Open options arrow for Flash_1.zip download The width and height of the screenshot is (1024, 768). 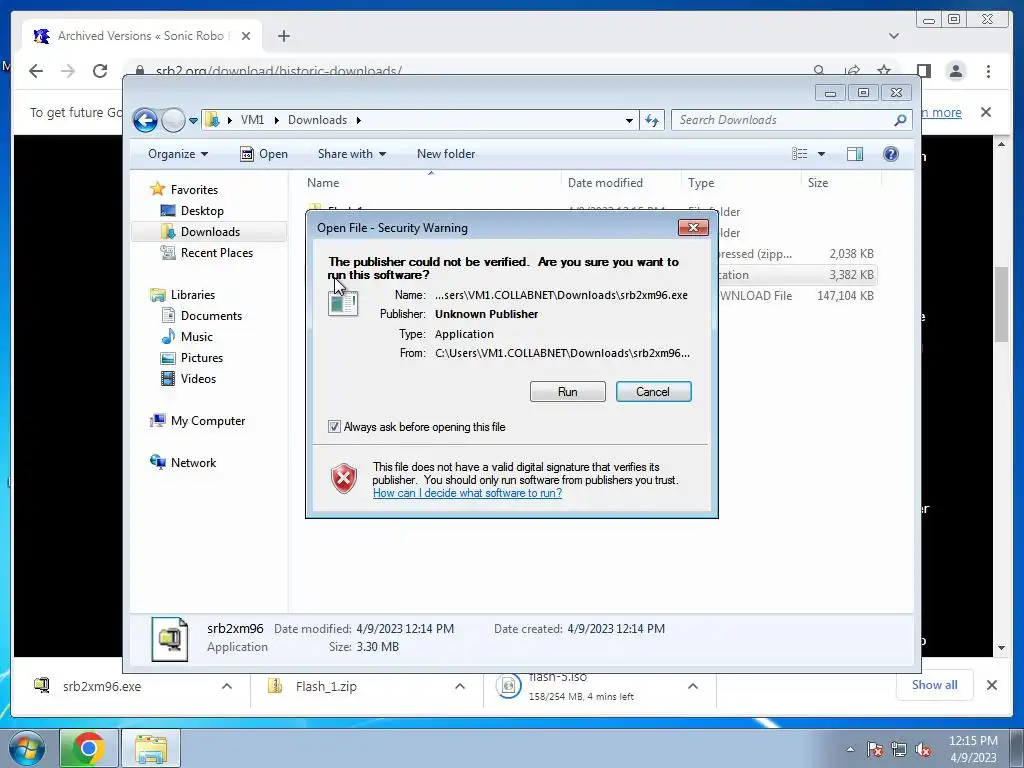coord(460,686)
